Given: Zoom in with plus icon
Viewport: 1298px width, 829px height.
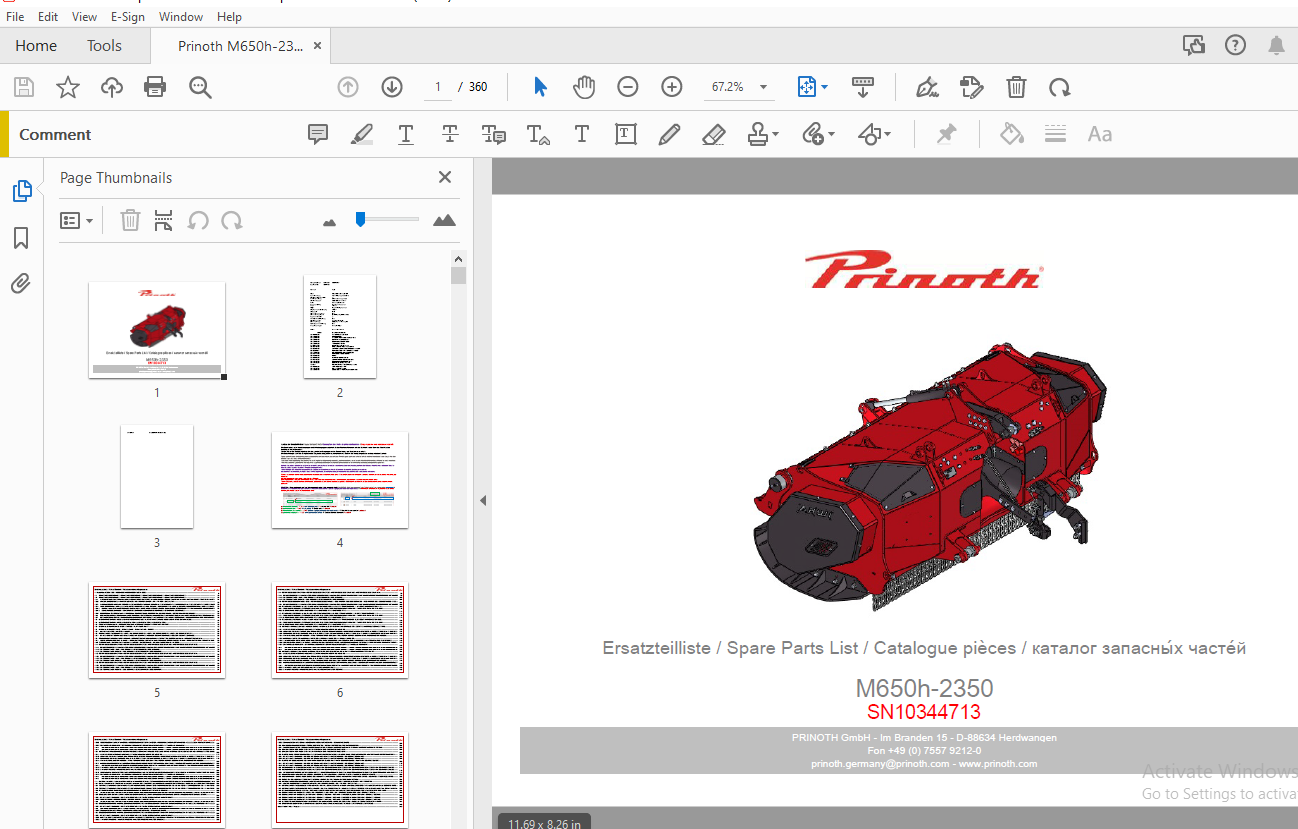Looking at the screenshot, I should pyautogui.click(x=672, y=87).
